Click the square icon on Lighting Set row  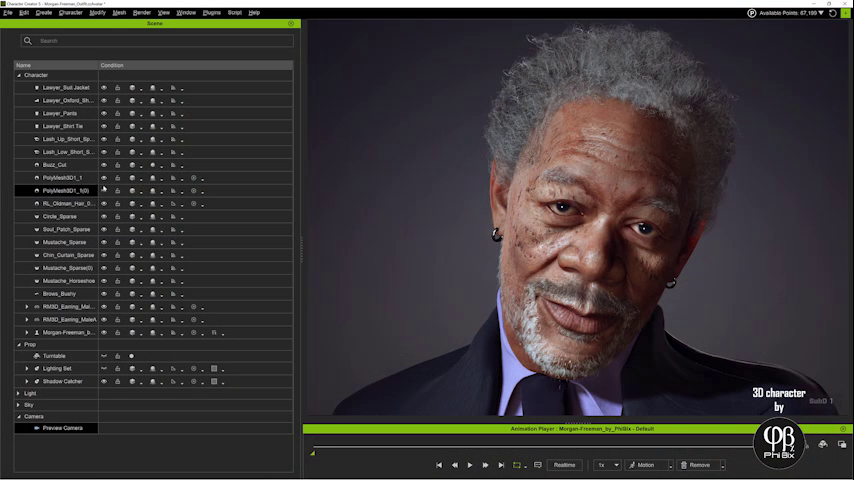(x=214, y=369)
